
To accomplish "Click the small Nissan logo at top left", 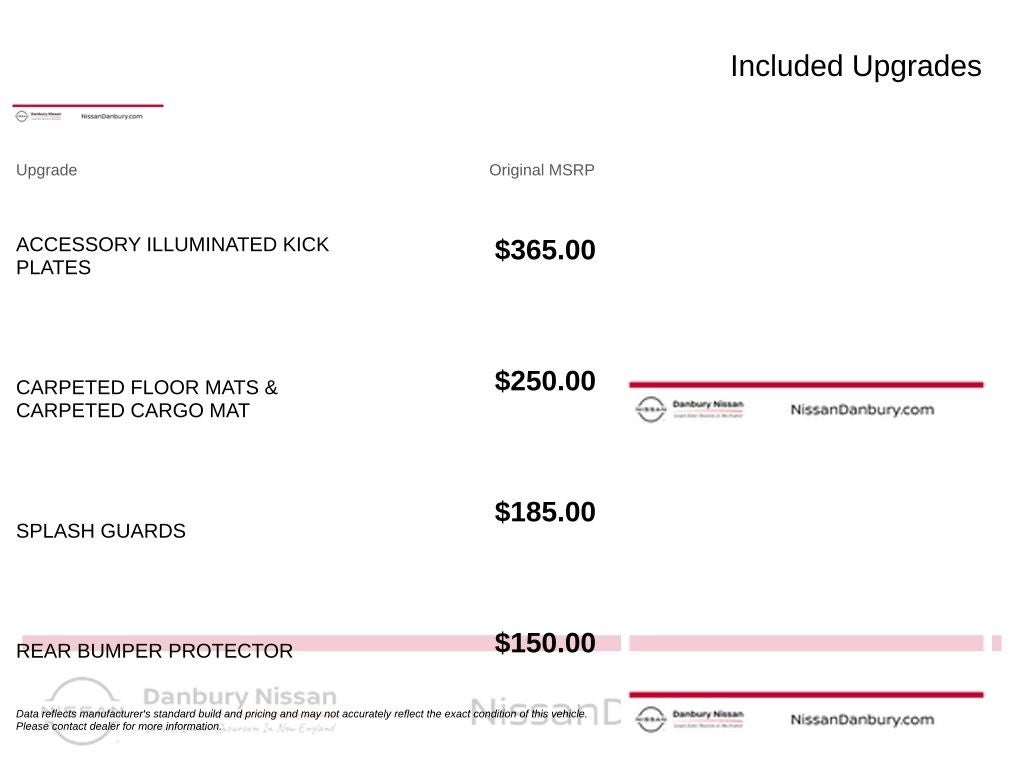I will coord(22,116).
